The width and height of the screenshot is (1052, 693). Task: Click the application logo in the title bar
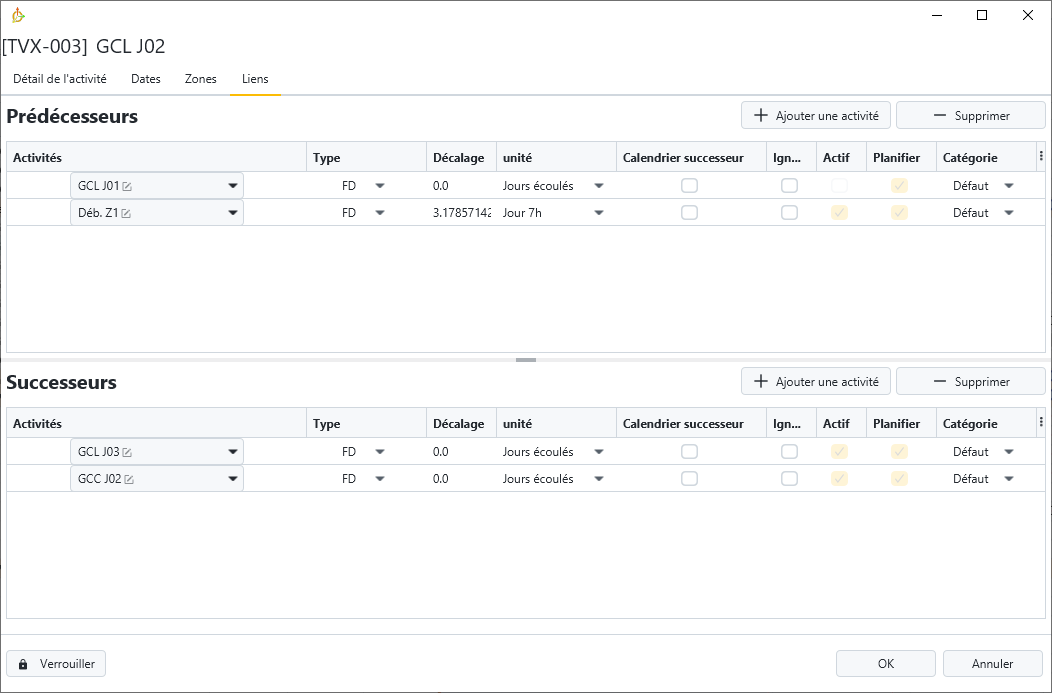[18, 15]
